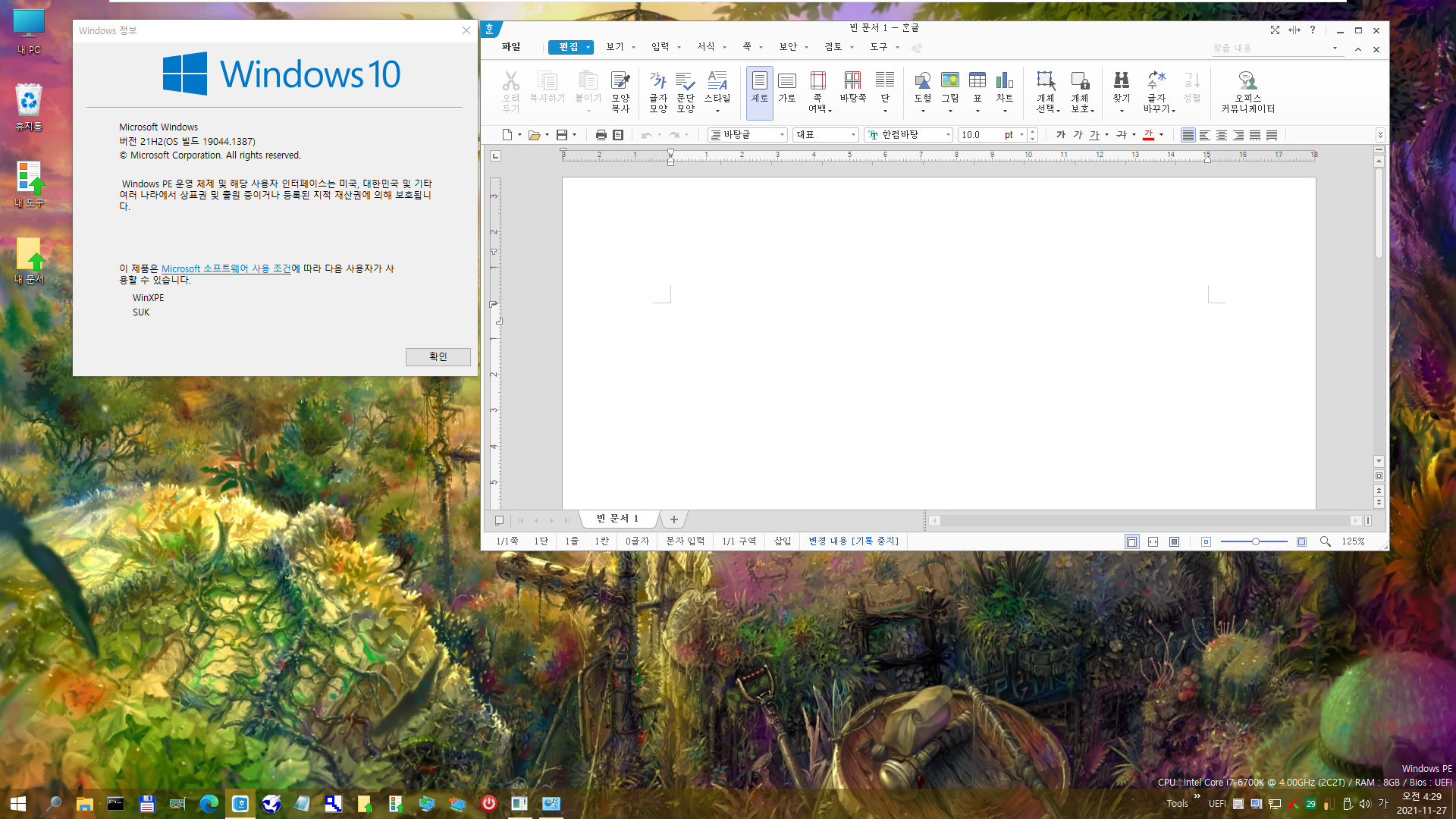Enable center alignment paragraph button
The height and width of the screenshot is (819, 1456).
coord(1221,135)
